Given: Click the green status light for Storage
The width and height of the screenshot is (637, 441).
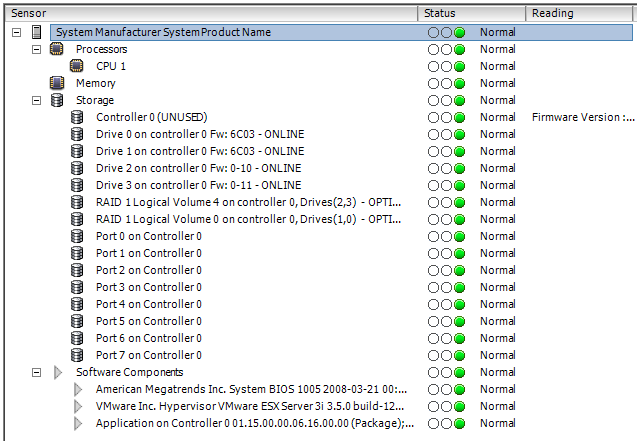Looking at the screenshot, I should point(459,101).
